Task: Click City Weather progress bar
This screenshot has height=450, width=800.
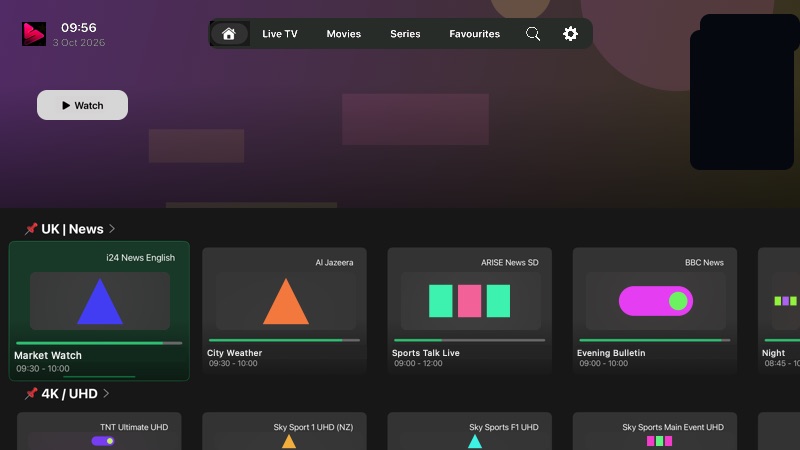Action: (284, 340)
